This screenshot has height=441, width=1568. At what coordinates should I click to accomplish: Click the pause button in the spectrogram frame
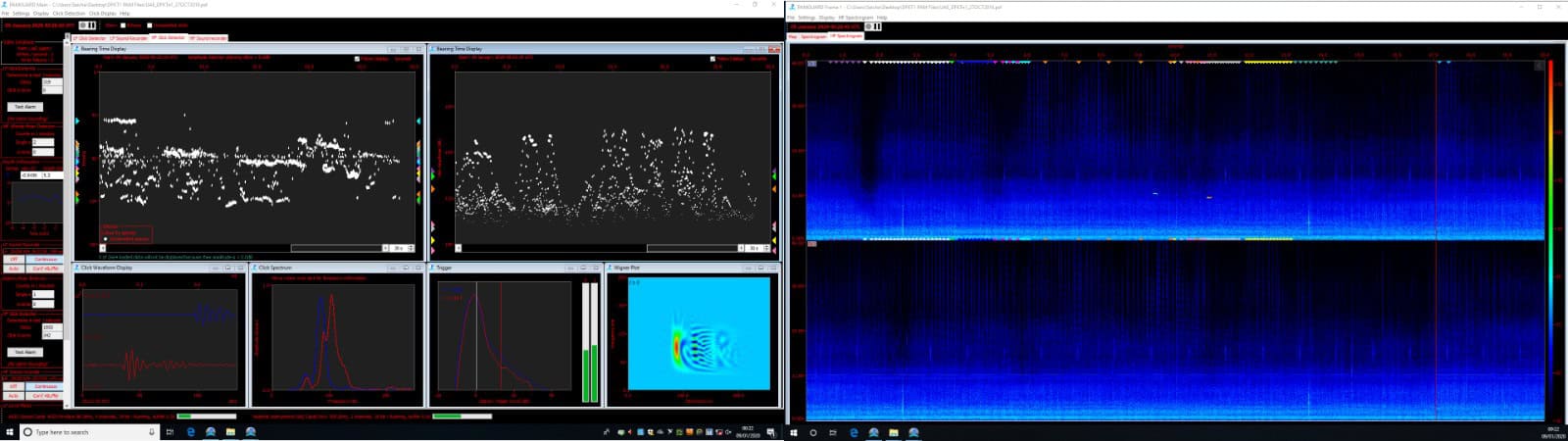tap(876, 26)
